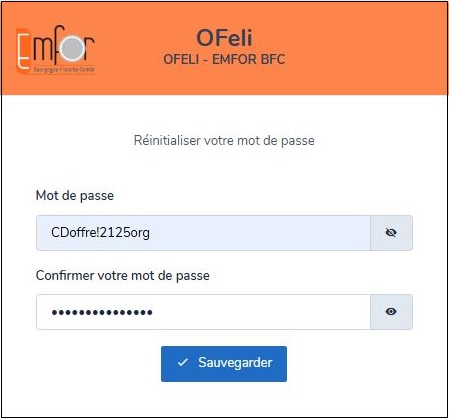The image size is (449, 418).
Task: Click the checkmark icon on Sauvegarder
Action: tap(183, 362)
